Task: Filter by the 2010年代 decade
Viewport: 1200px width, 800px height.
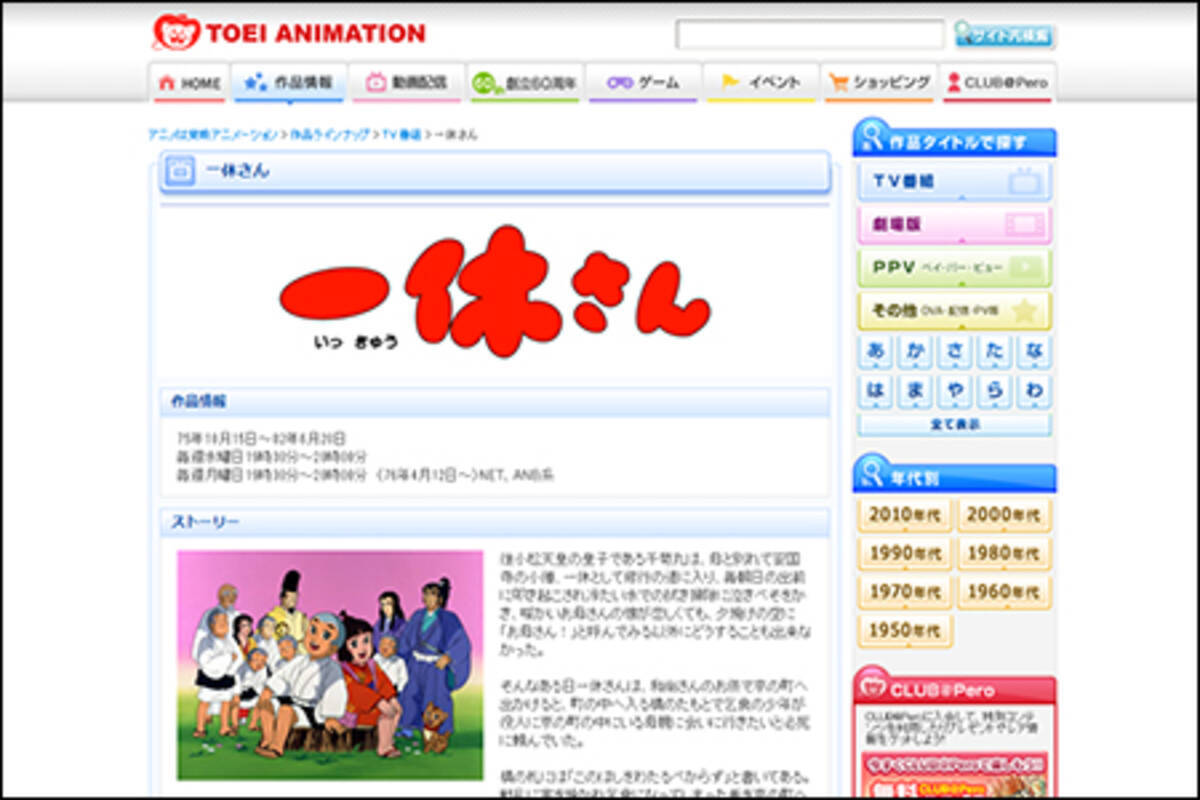Action: [x=904, y=514]
